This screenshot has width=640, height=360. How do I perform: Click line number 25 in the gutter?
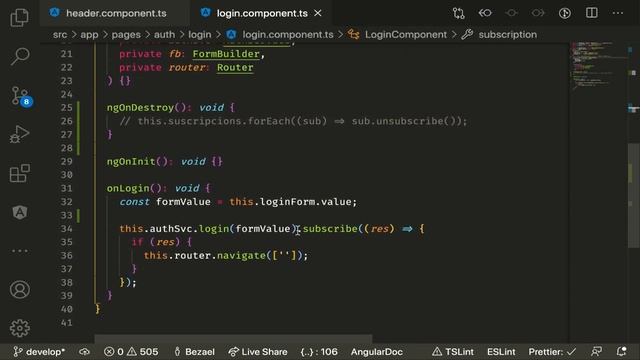pos(66,108)
